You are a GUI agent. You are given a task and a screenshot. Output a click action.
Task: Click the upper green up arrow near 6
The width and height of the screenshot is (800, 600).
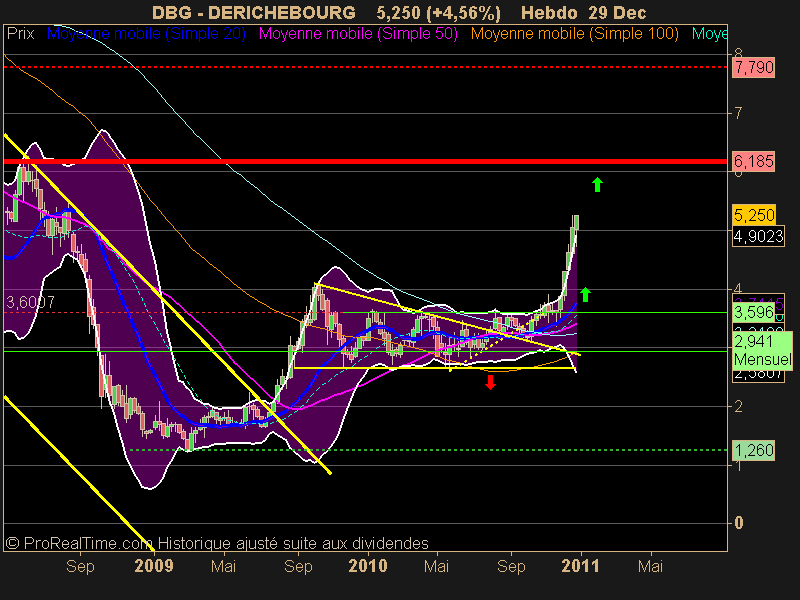point(597,184)
